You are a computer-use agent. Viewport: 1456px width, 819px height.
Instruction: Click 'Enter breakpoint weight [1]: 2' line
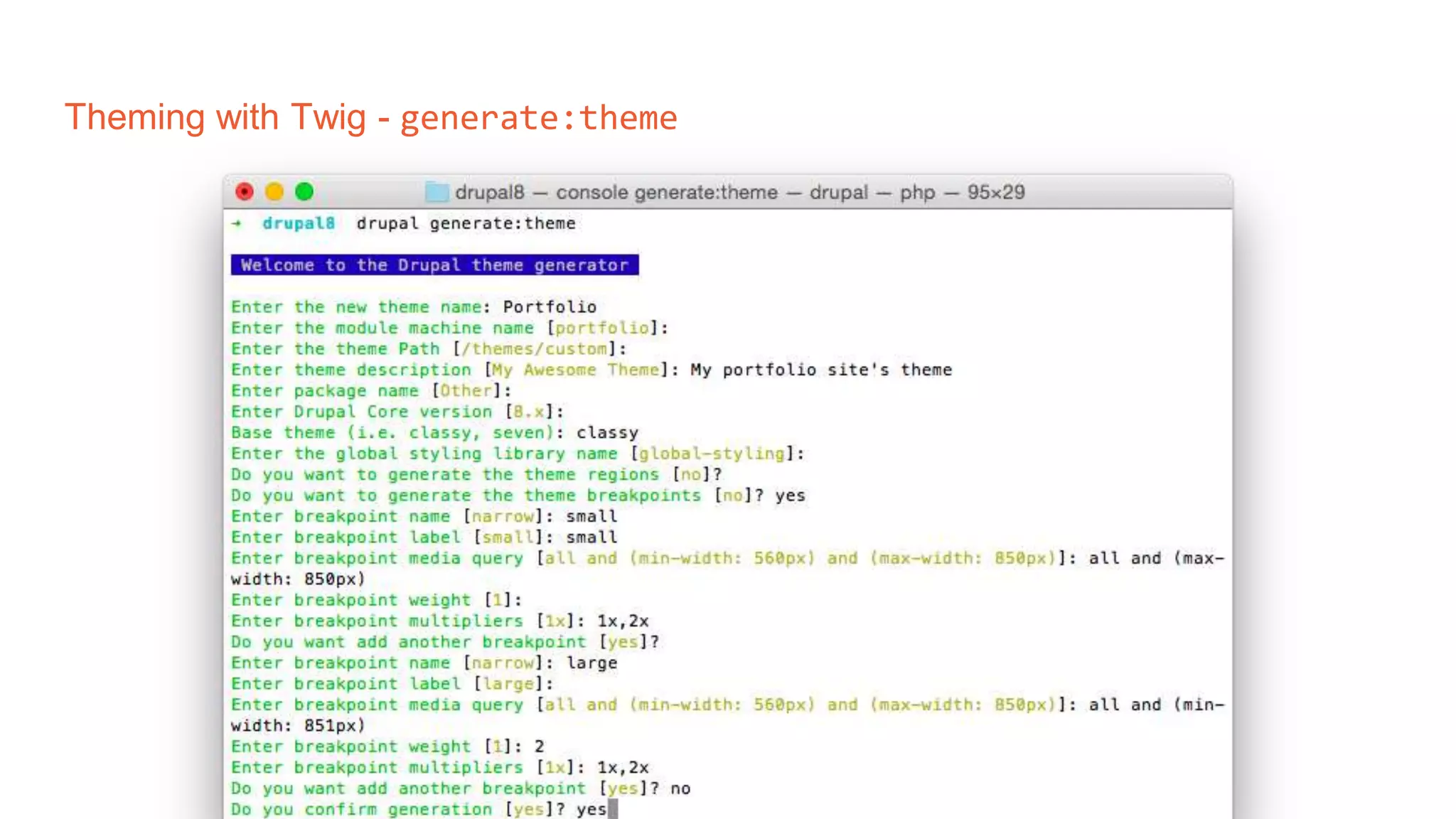(387, 746)
